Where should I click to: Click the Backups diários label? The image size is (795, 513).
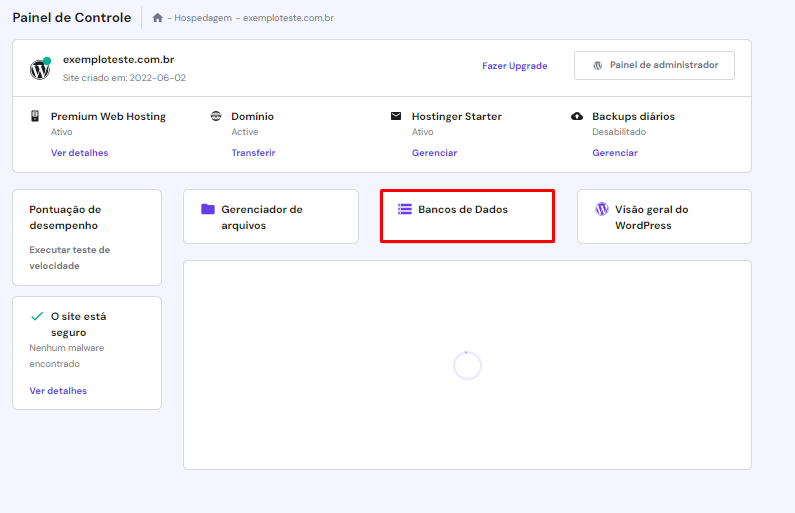(633, 116)
